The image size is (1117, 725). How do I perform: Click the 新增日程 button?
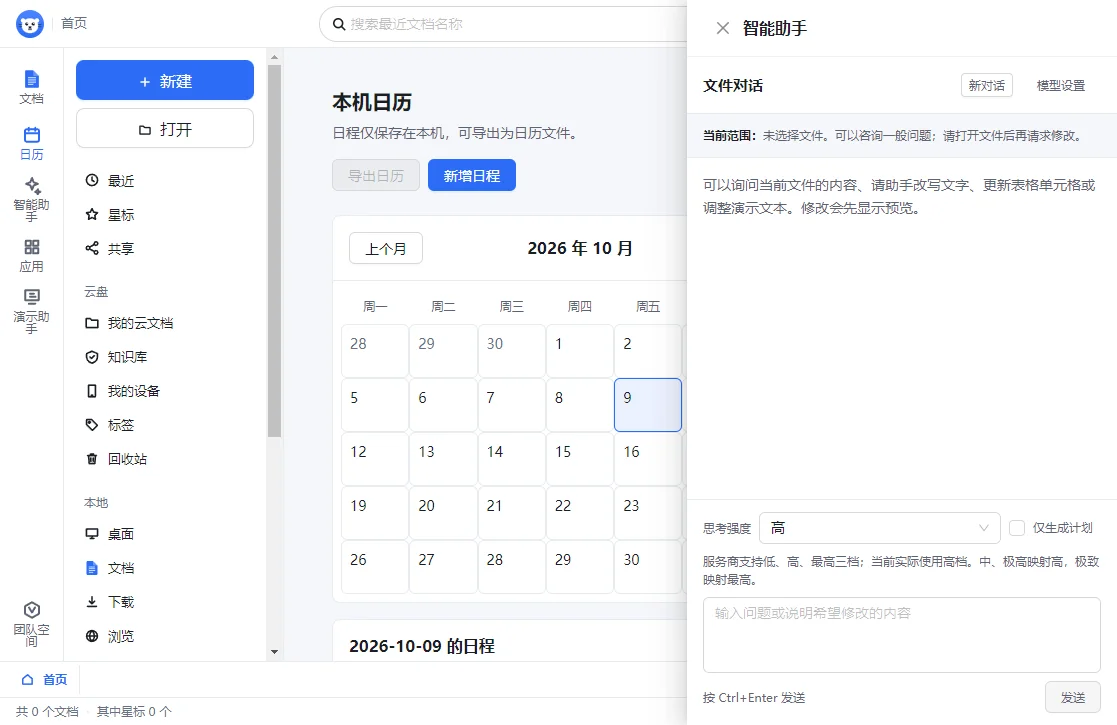[472, 175]
